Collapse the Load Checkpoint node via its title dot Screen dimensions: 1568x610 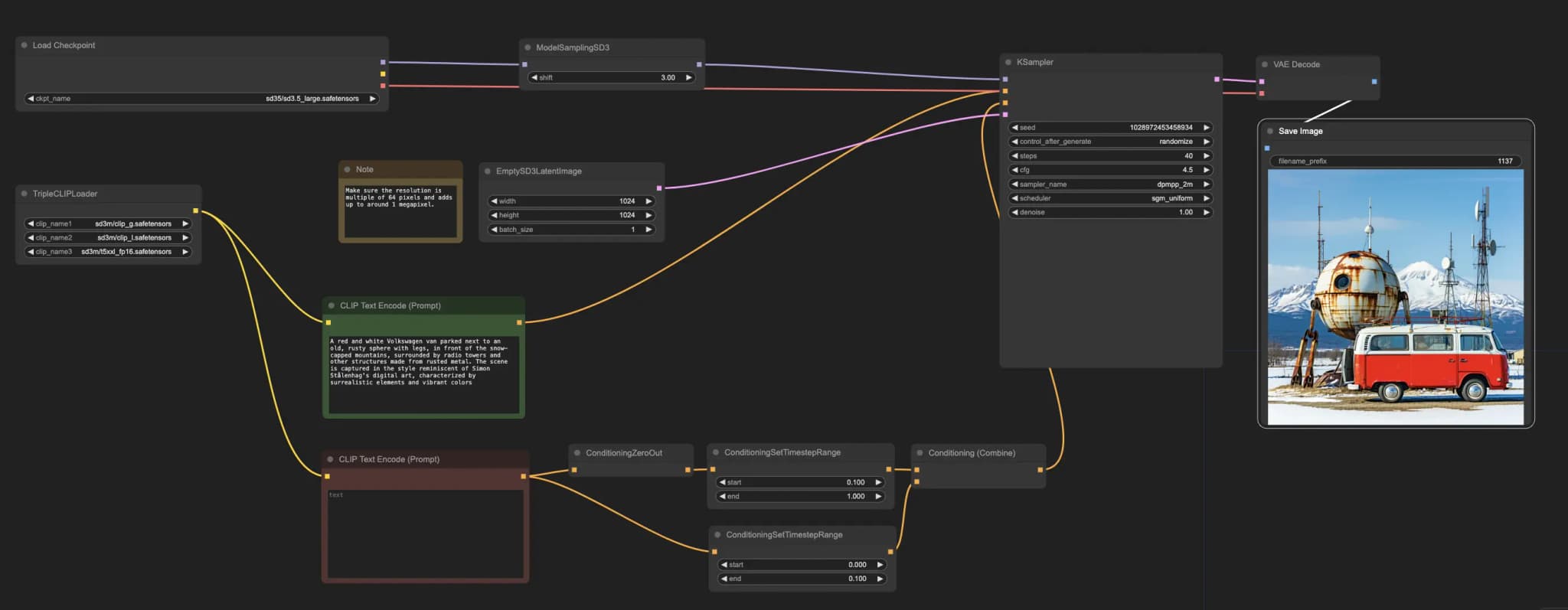[x=24, y=45]
